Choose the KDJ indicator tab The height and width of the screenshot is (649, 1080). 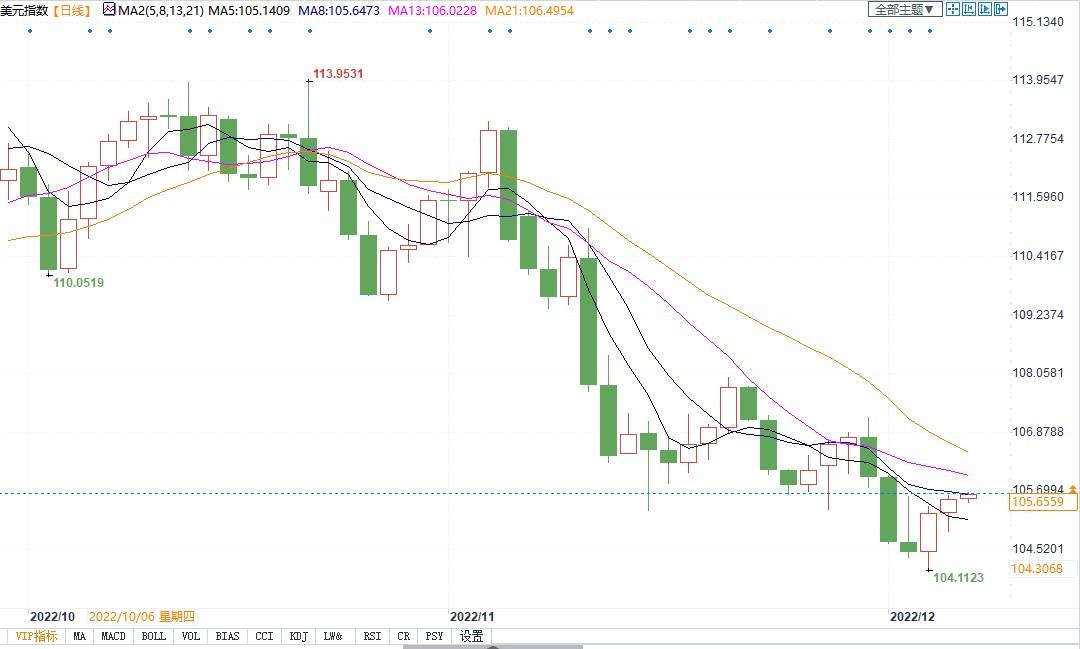298,636
